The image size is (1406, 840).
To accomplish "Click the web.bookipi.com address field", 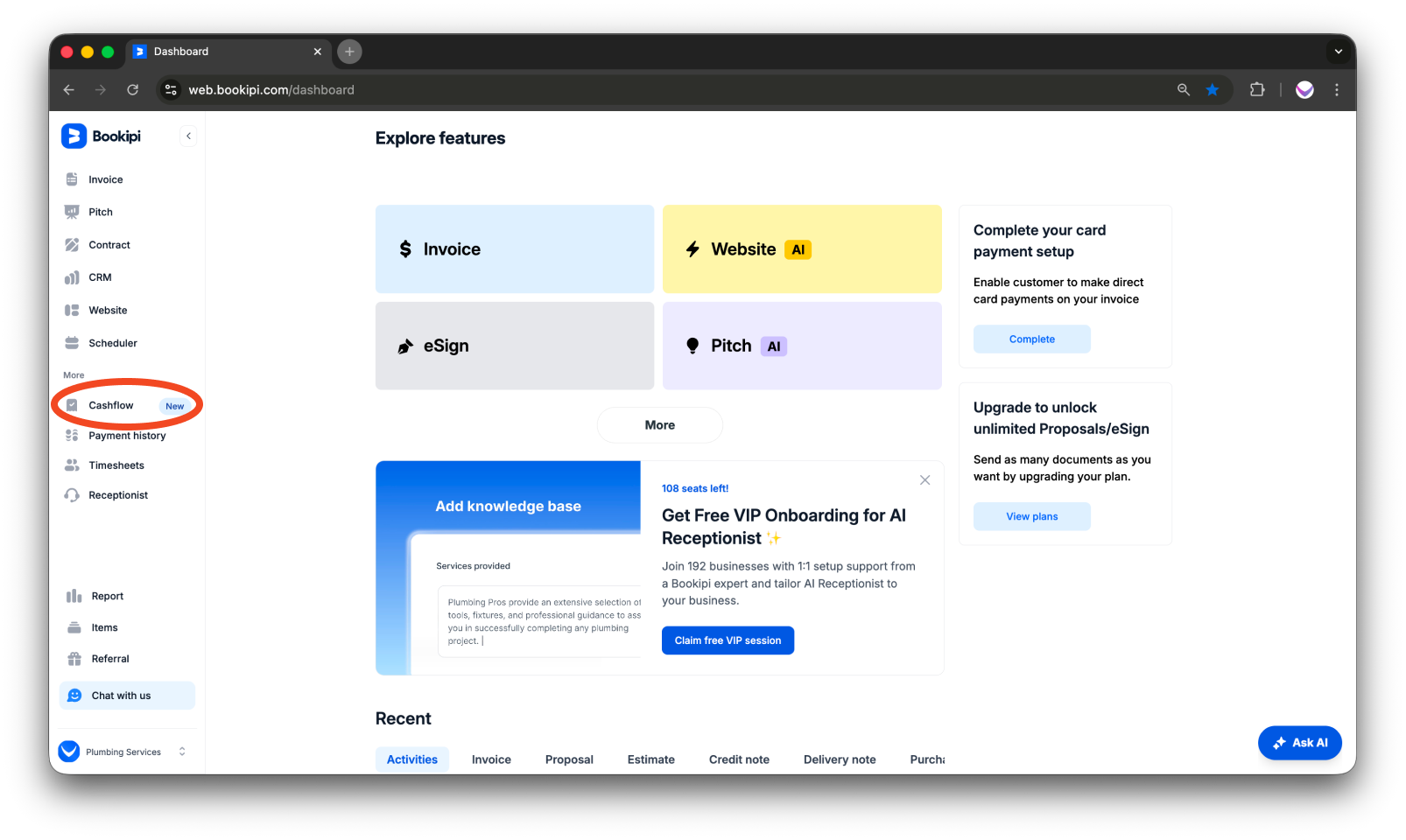I will coord(271,89).
